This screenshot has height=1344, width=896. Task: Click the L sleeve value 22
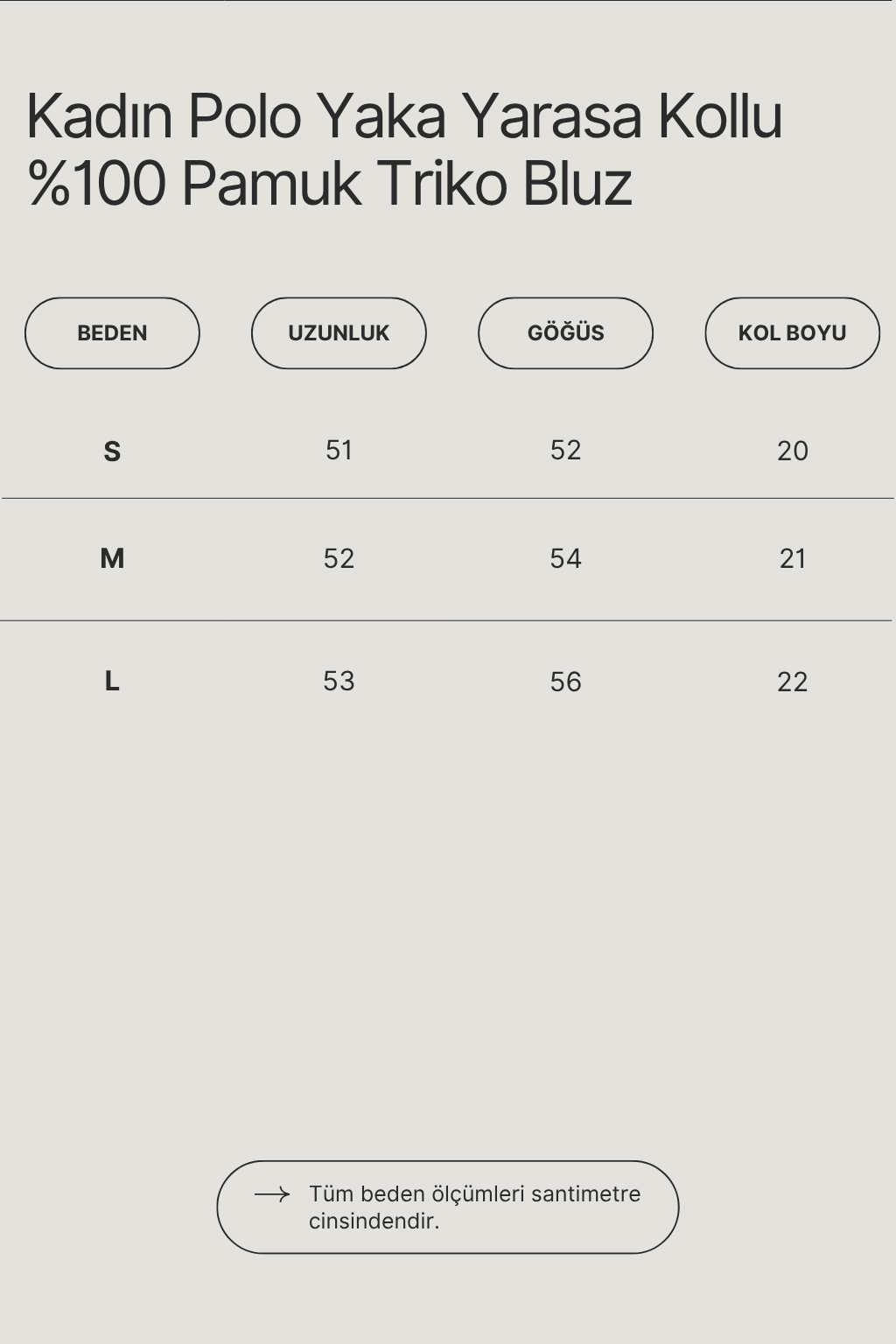(792, 682)
